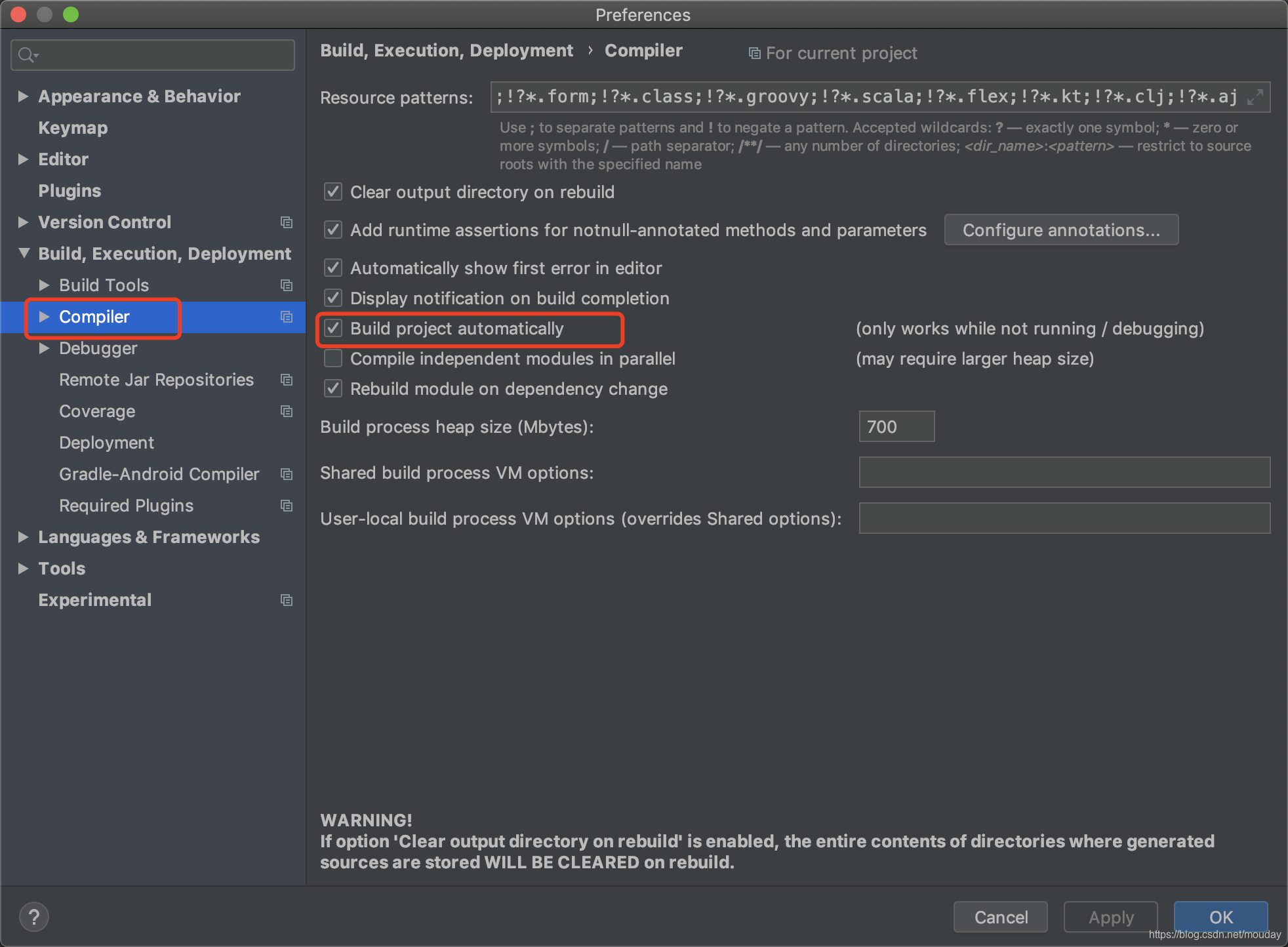Screen dimensions: 1288x947
Task: Click Build process heap size field
Action: (x=896, y=427)
